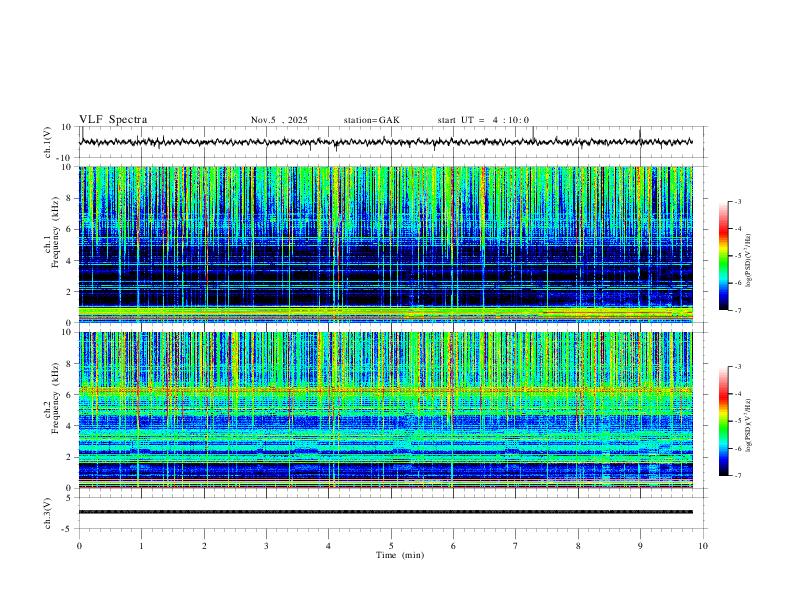Click the ch.1 "Frequency (kHz)" axis label
The width and height of the screenshot is (792, 612).
[55, 232]
